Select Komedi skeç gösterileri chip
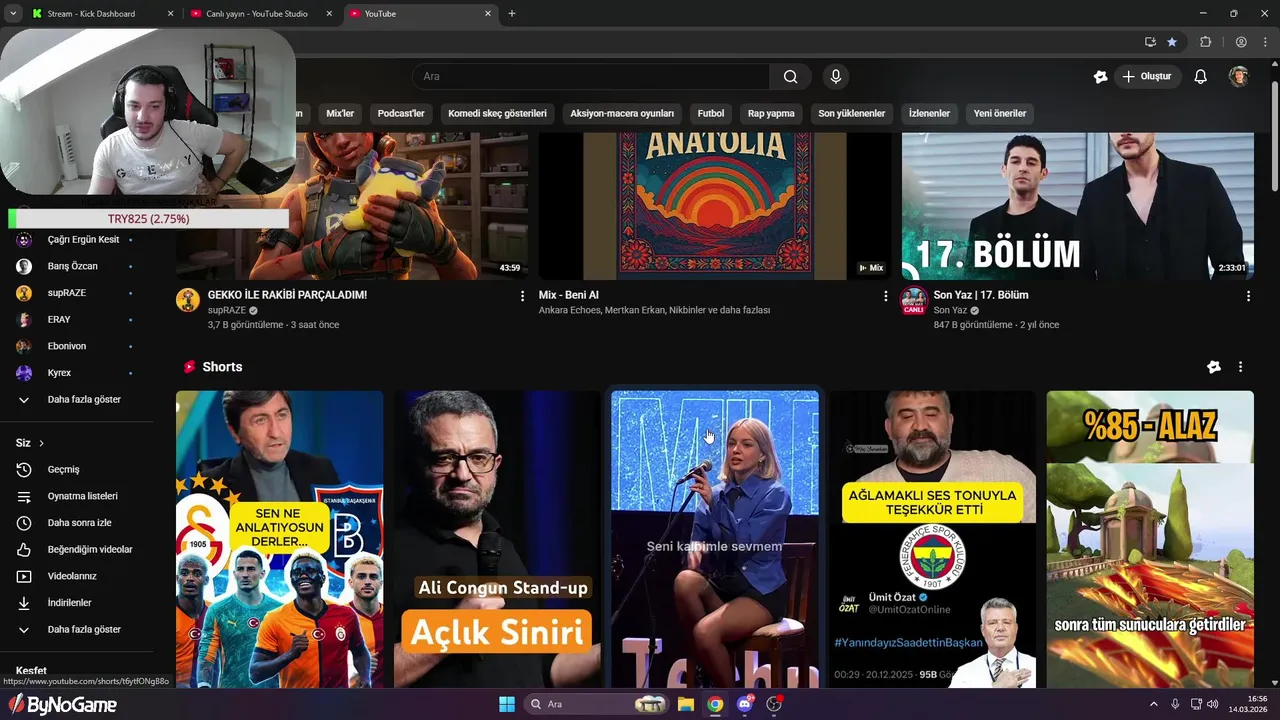This screenshot has width=1280, height=720. tap(497, 113)
